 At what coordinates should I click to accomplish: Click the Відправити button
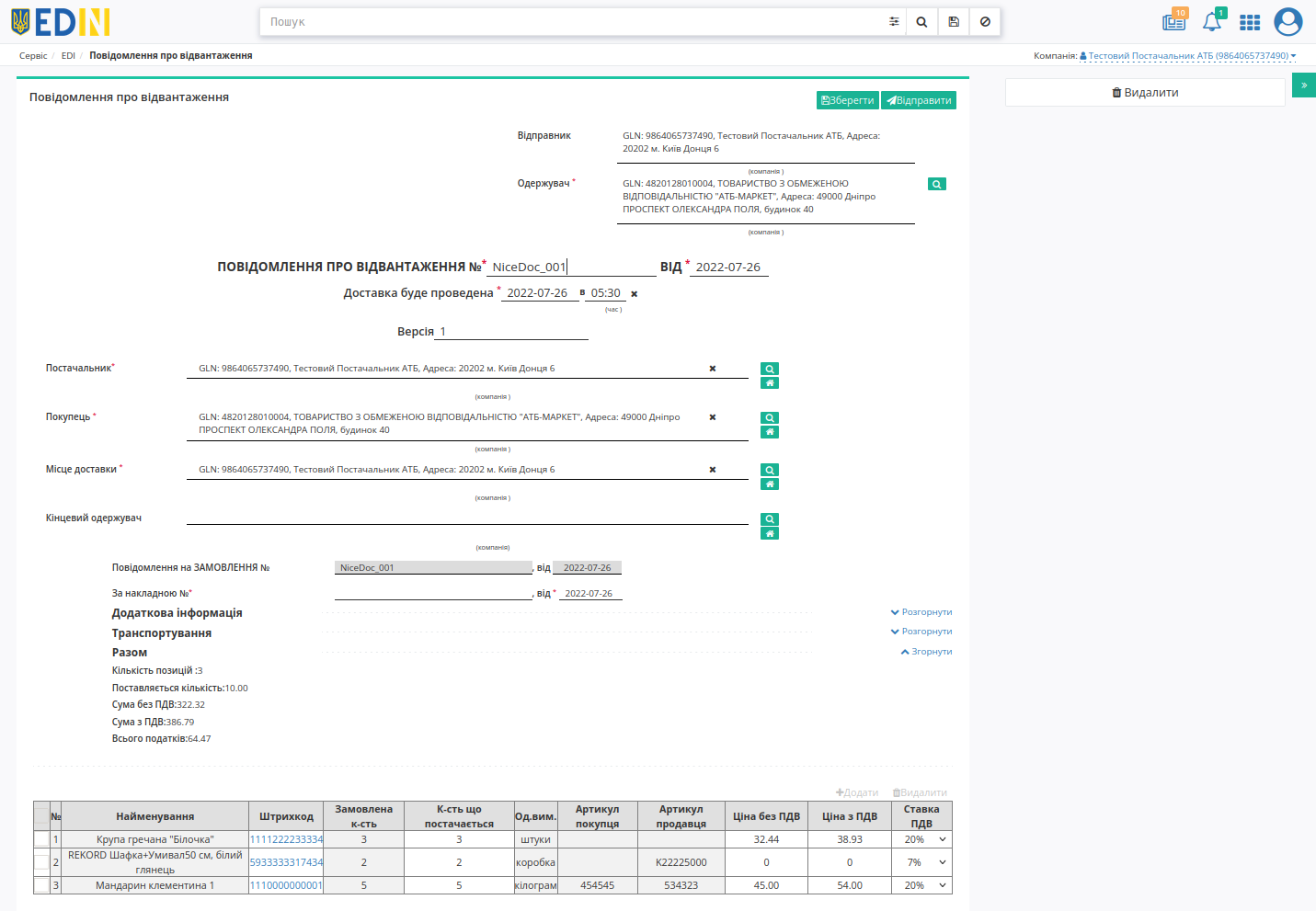point(919,100)
